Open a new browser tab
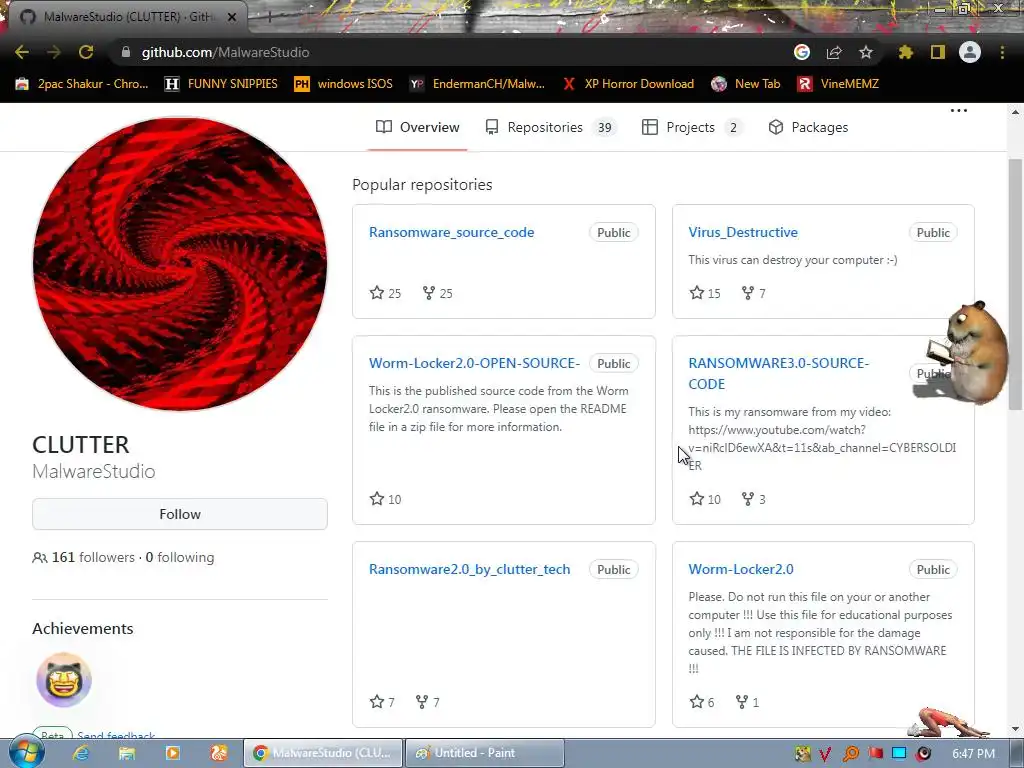 (269, 18)
